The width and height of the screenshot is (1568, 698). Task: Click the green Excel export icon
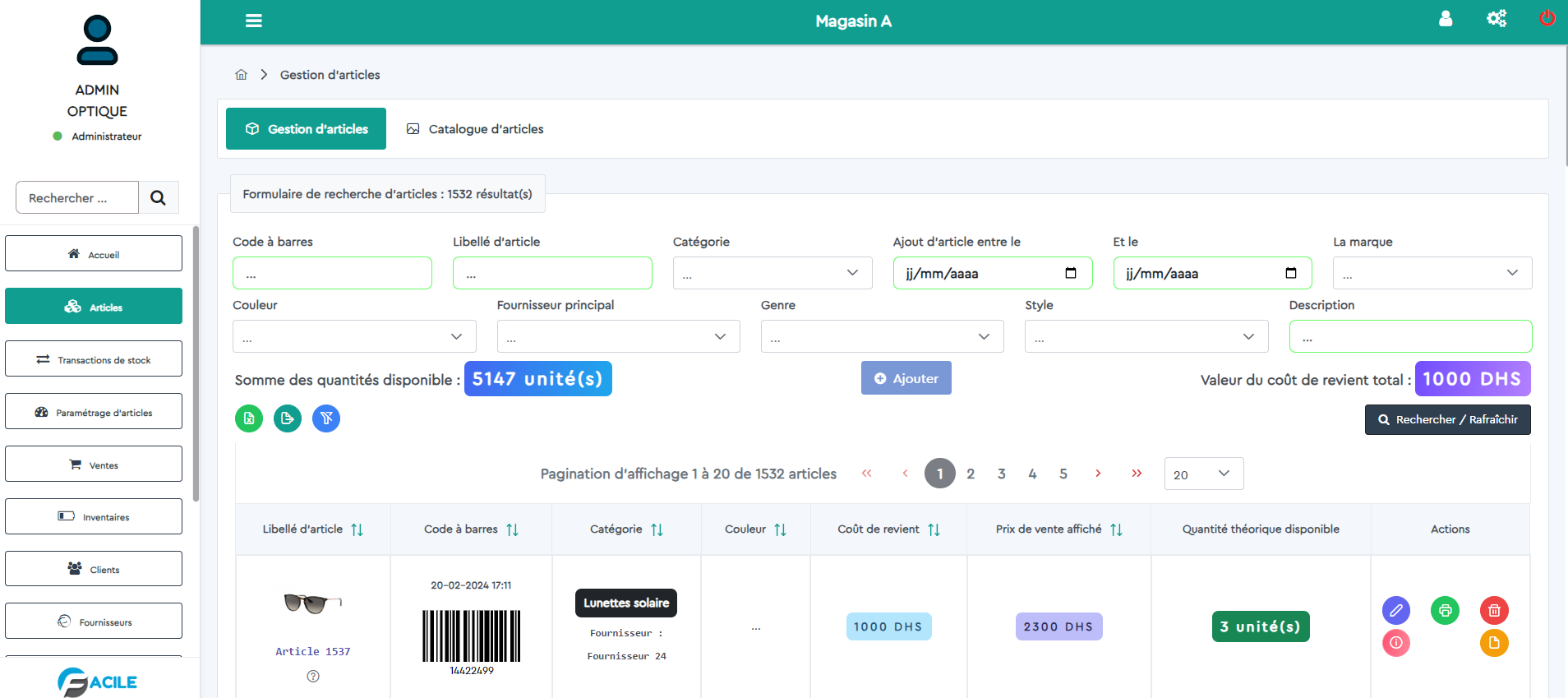click(x=249, y=418)
